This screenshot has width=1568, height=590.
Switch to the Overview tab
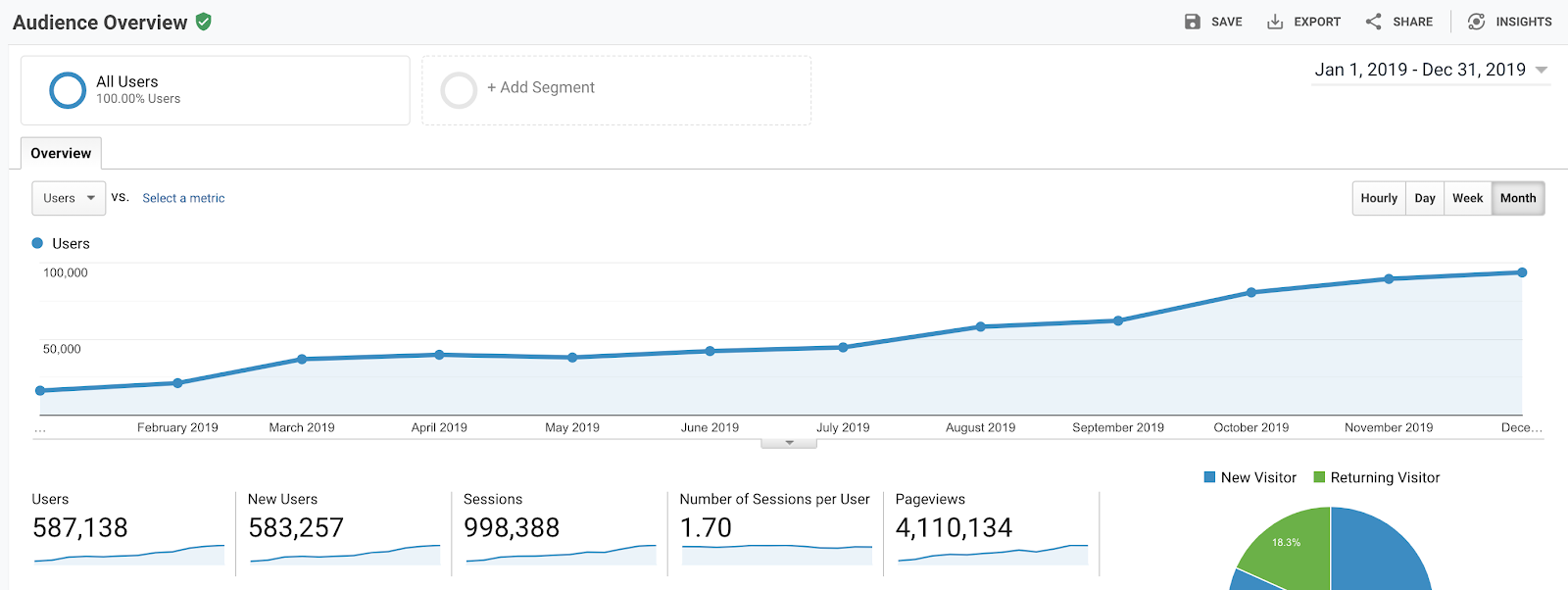pyautogui.click(x=61, y=153)
